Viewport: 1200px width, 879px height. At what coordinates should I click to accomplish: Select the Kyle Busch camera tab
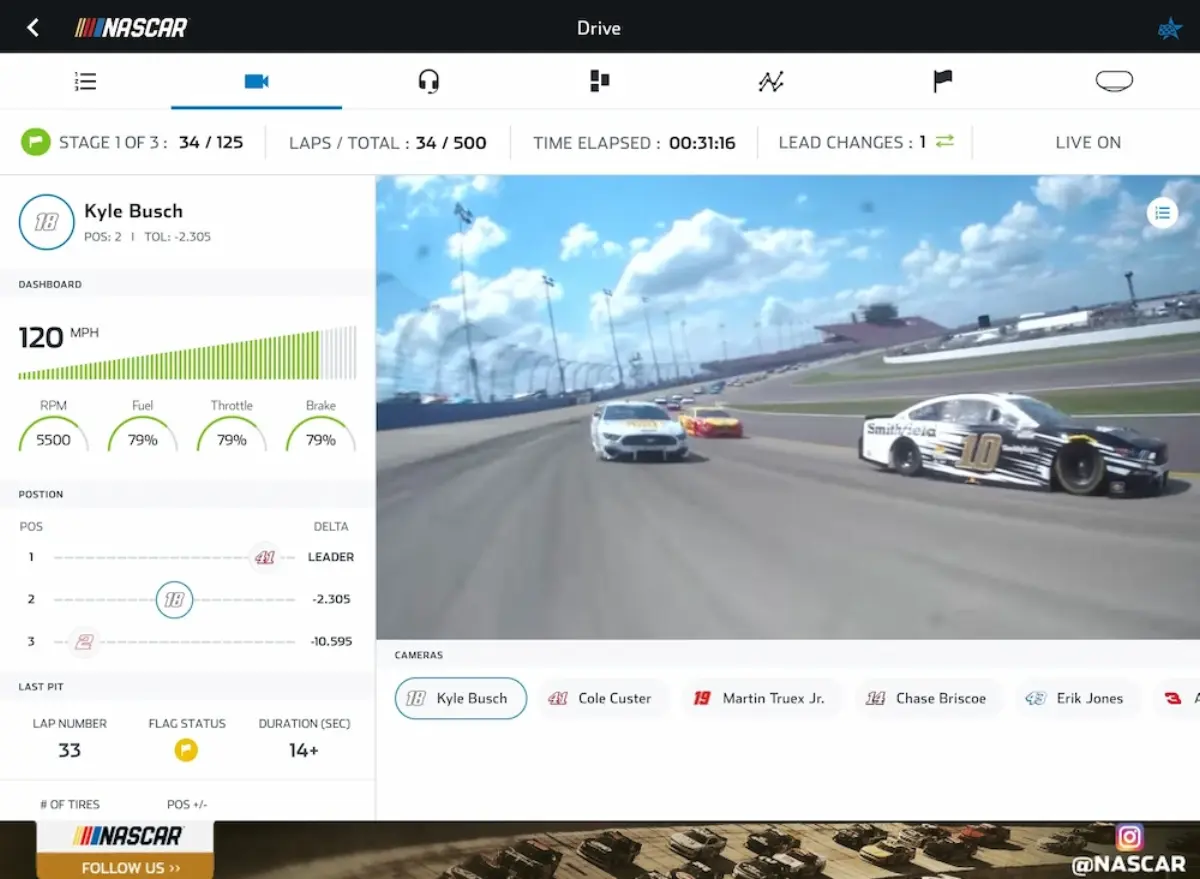click(460, 698)
